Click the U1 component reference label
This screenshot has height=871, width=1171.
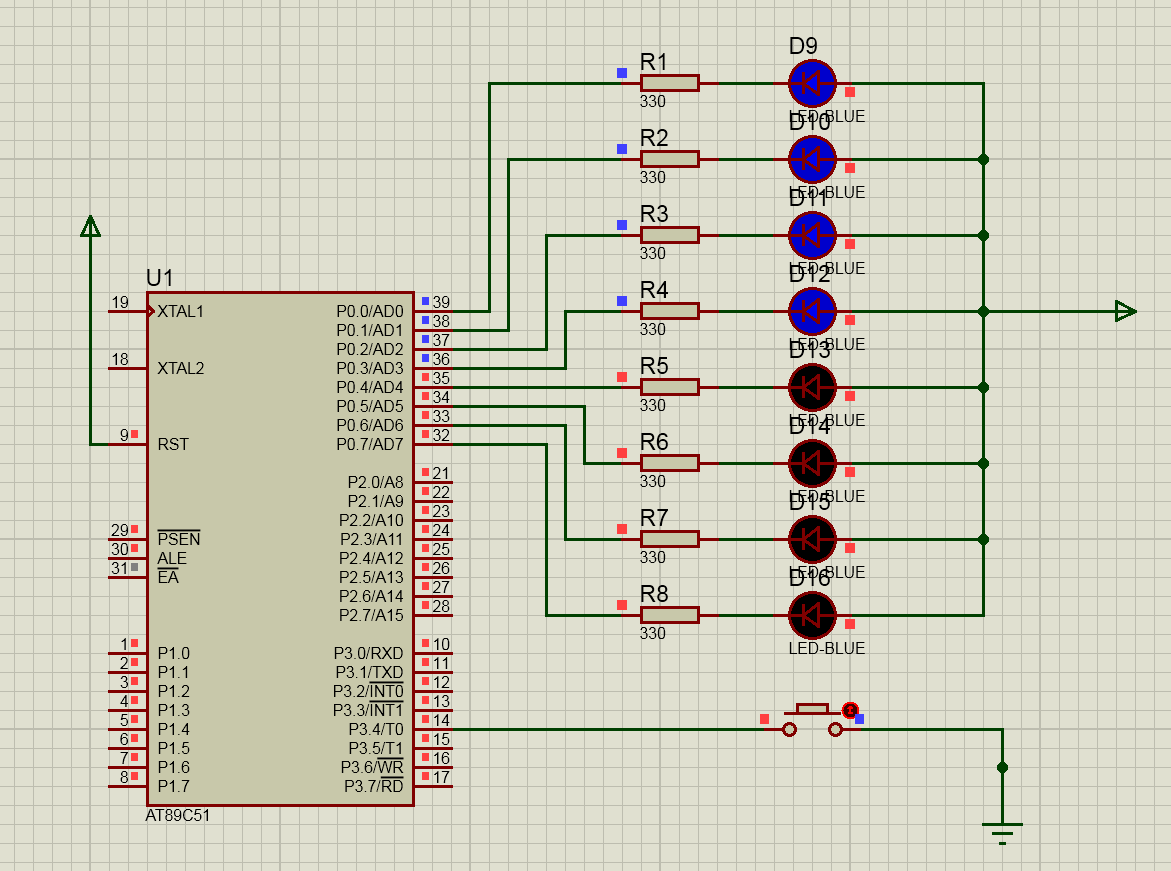159,277
